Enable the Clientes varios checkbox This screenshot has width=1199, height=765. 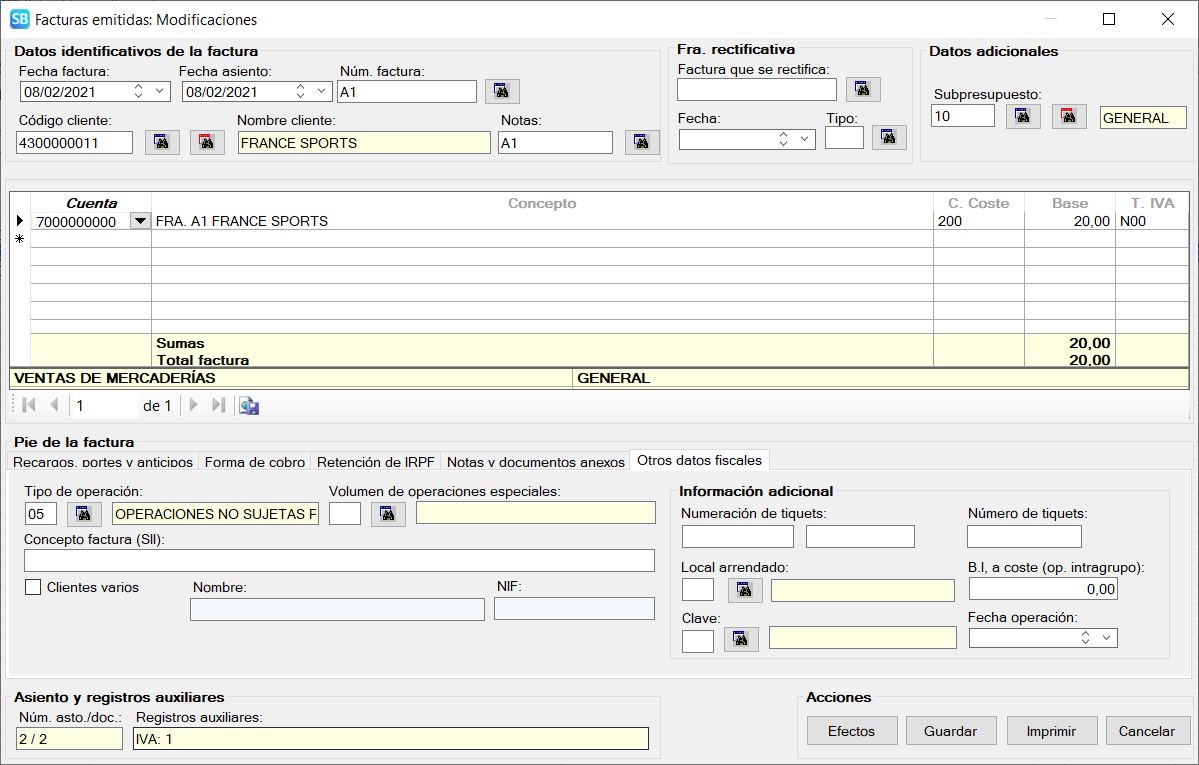[x=33, y=588]
